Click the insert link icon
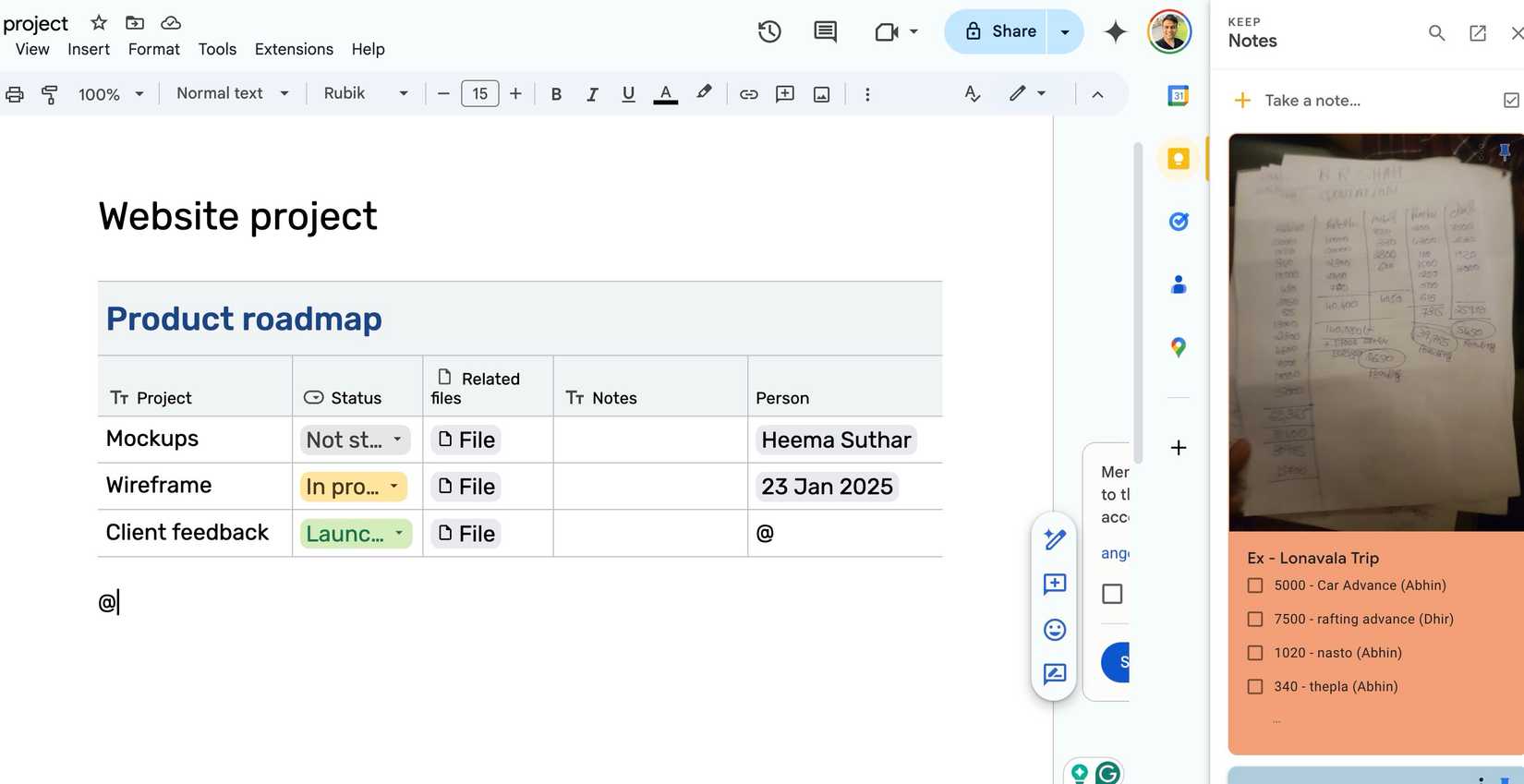The width and height of the screenshot is (1524, 784). point(748,94)
